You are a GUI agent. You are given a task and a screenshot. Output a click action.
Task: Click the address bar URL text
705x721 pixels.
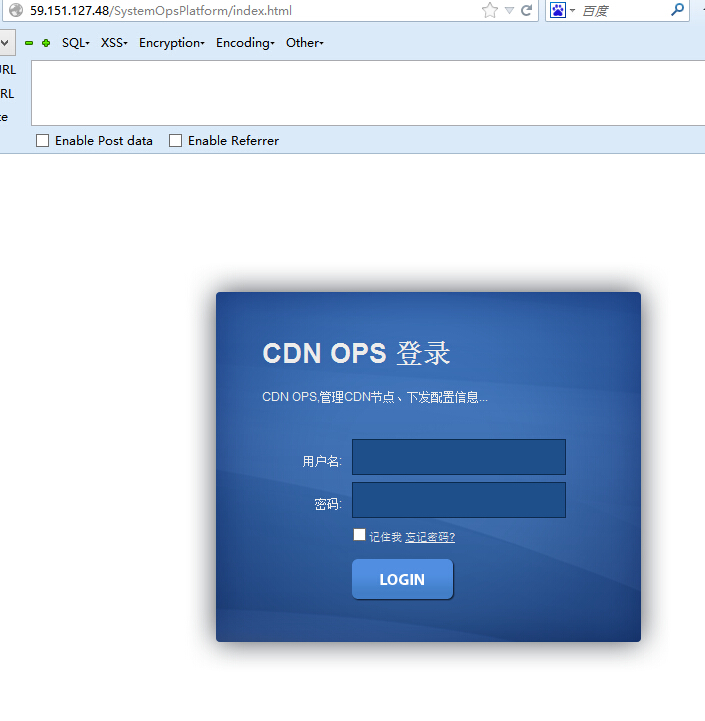click(x=160, y=11)
